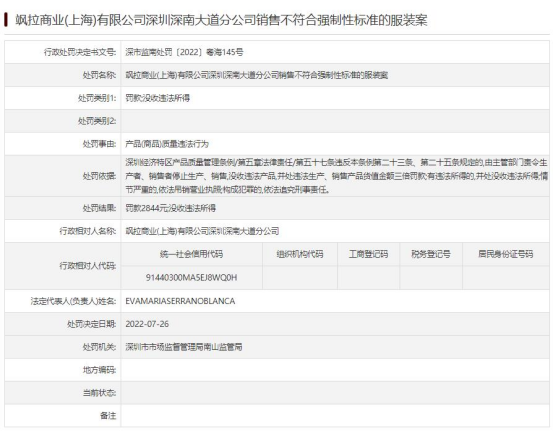Click the 处罚结果 label
This screenshot has width=554, height=431.
coord(99,208)
